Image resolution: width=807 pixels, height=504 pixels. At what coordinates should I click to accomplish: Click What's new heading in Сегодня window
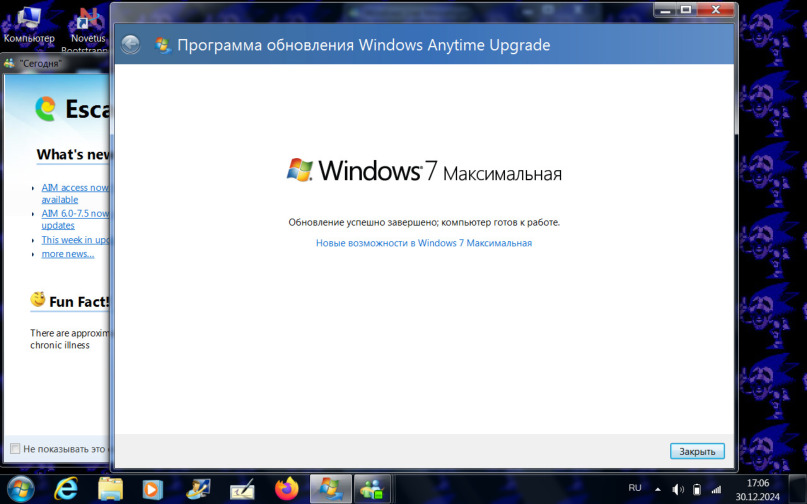pos(73,154)
